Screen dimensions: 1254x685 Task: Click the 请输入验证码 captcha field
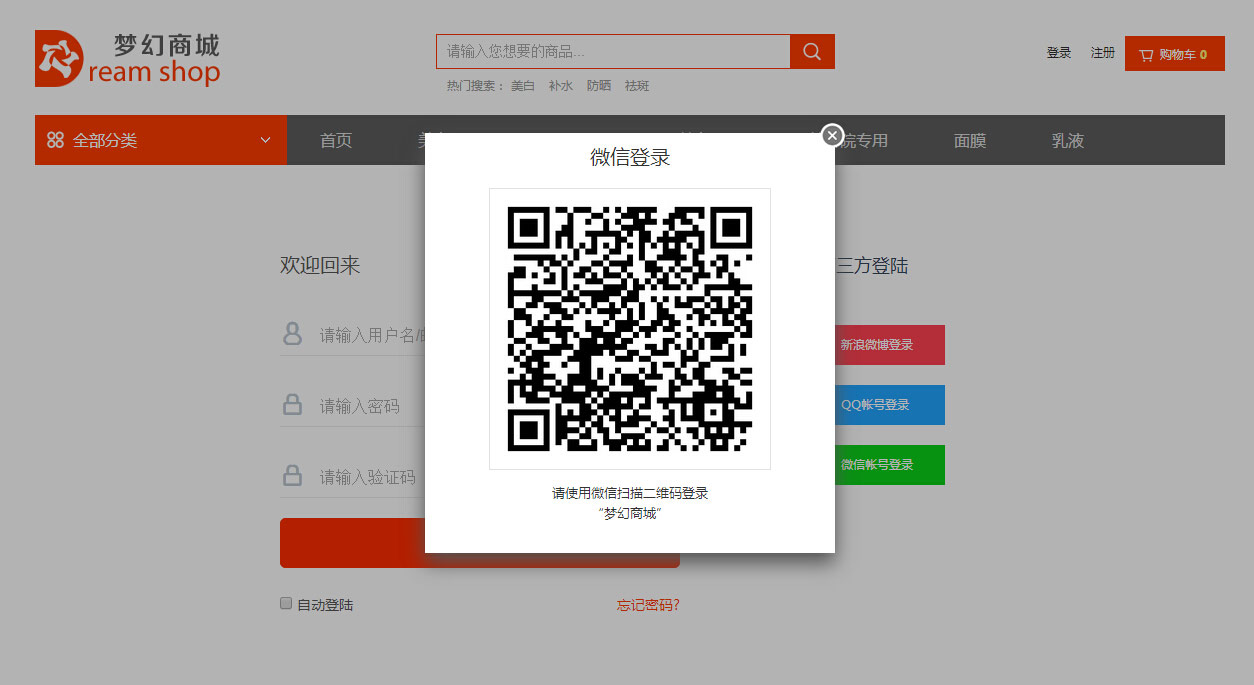352,477
